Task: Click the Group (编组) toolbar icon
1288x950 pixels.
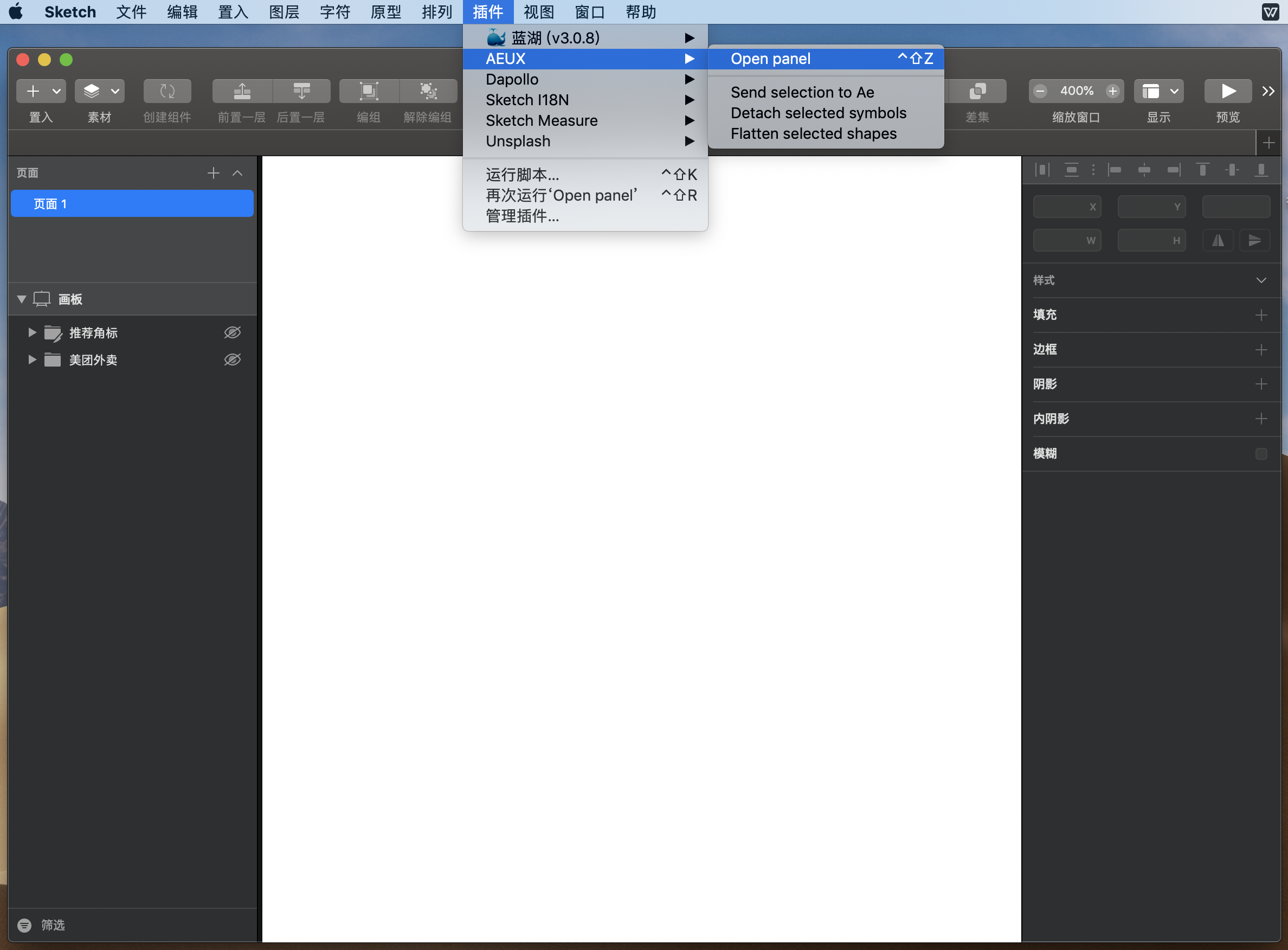Action: [x=369, y=91]
